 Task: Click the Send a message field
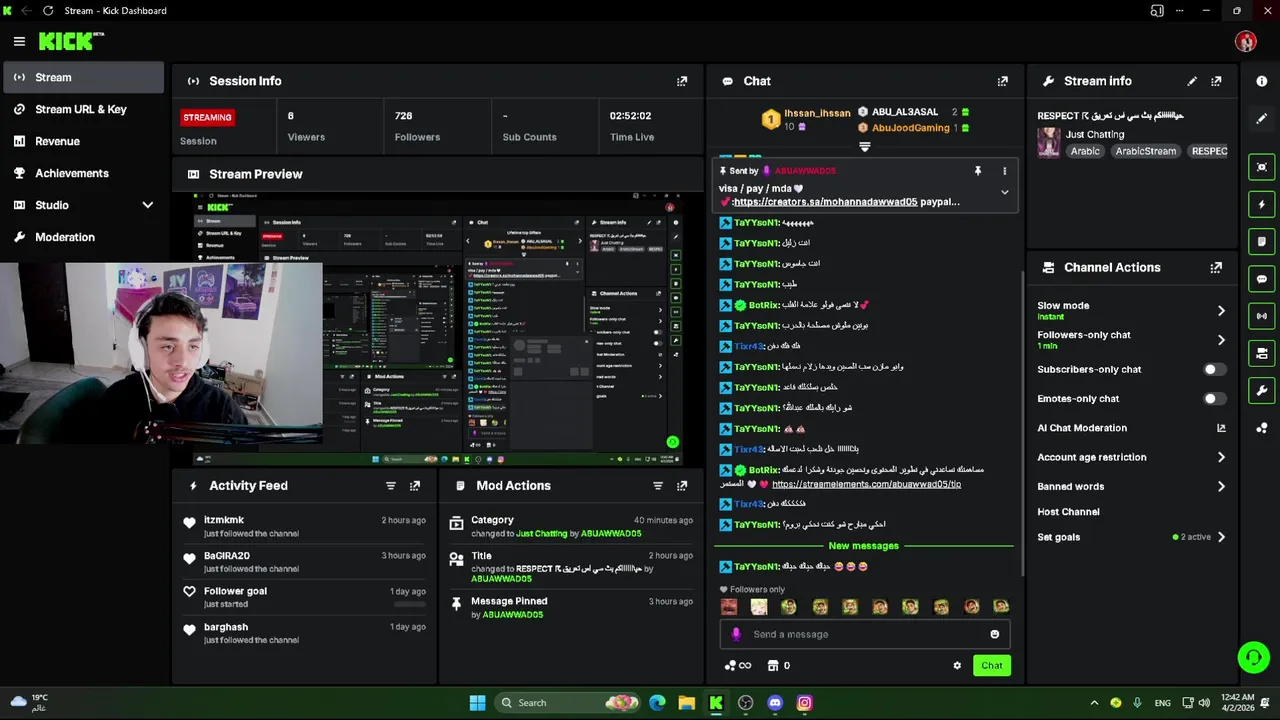coord(864,634)
